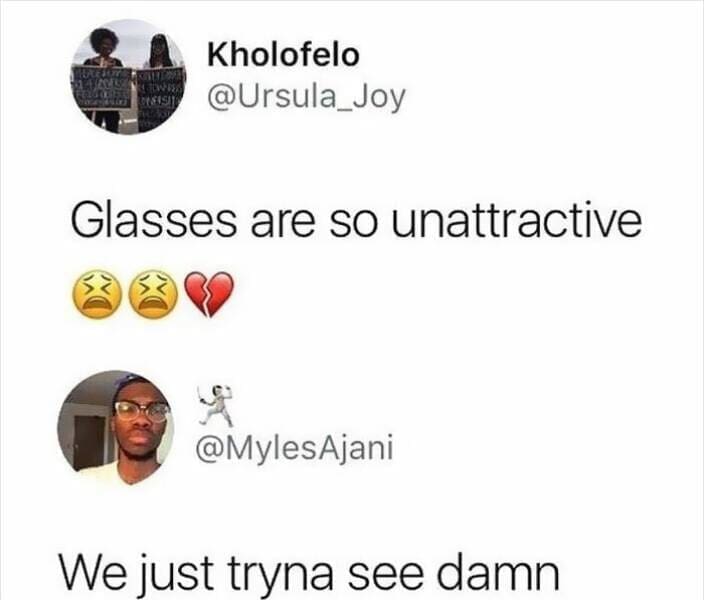This screenshot has width=704, height=600.
Task: Click the left protest sign in Kholofelo's avatar
Action: coord(103,88)
